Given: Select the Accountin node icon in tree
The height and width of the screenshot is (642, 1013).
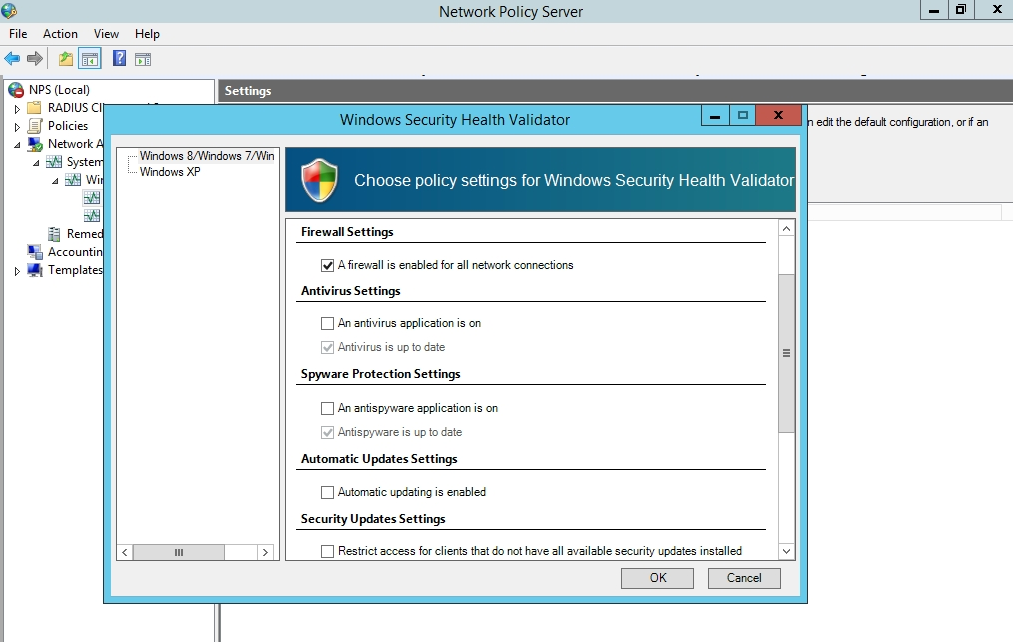Looking at the screenshot, I should (x=35, y=252).
